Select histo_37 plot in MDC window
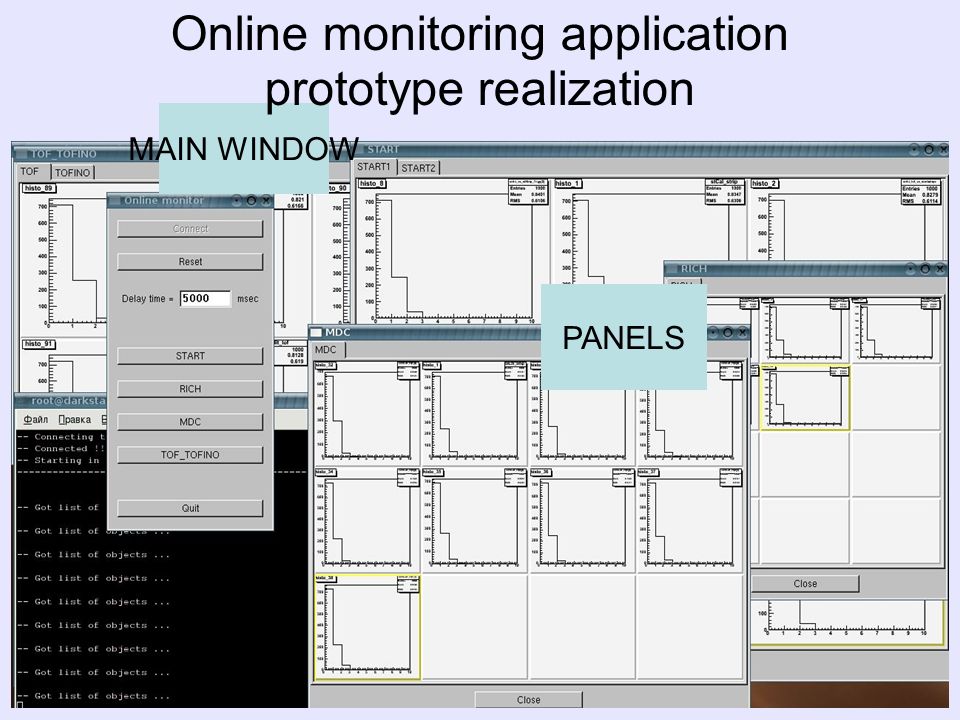960x720 pixels. (689, 520)
